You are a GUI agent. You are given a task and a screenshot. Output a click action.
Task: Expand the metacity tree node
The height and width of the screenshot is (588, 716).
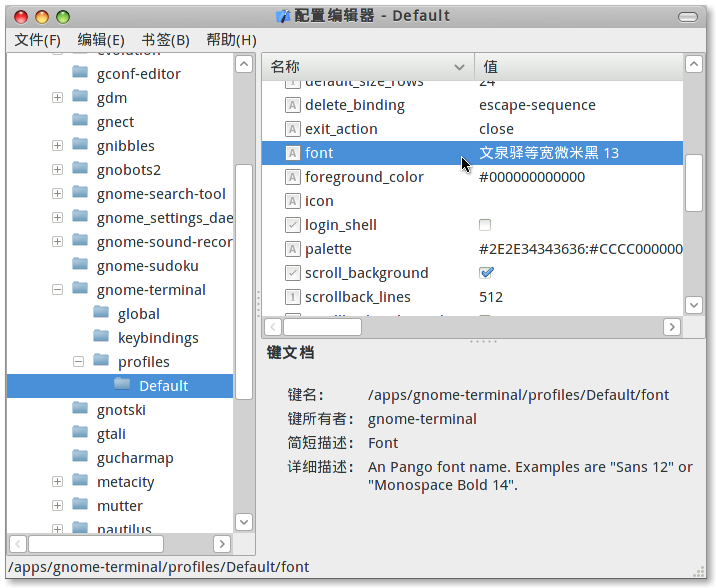[x=57, y=482]
